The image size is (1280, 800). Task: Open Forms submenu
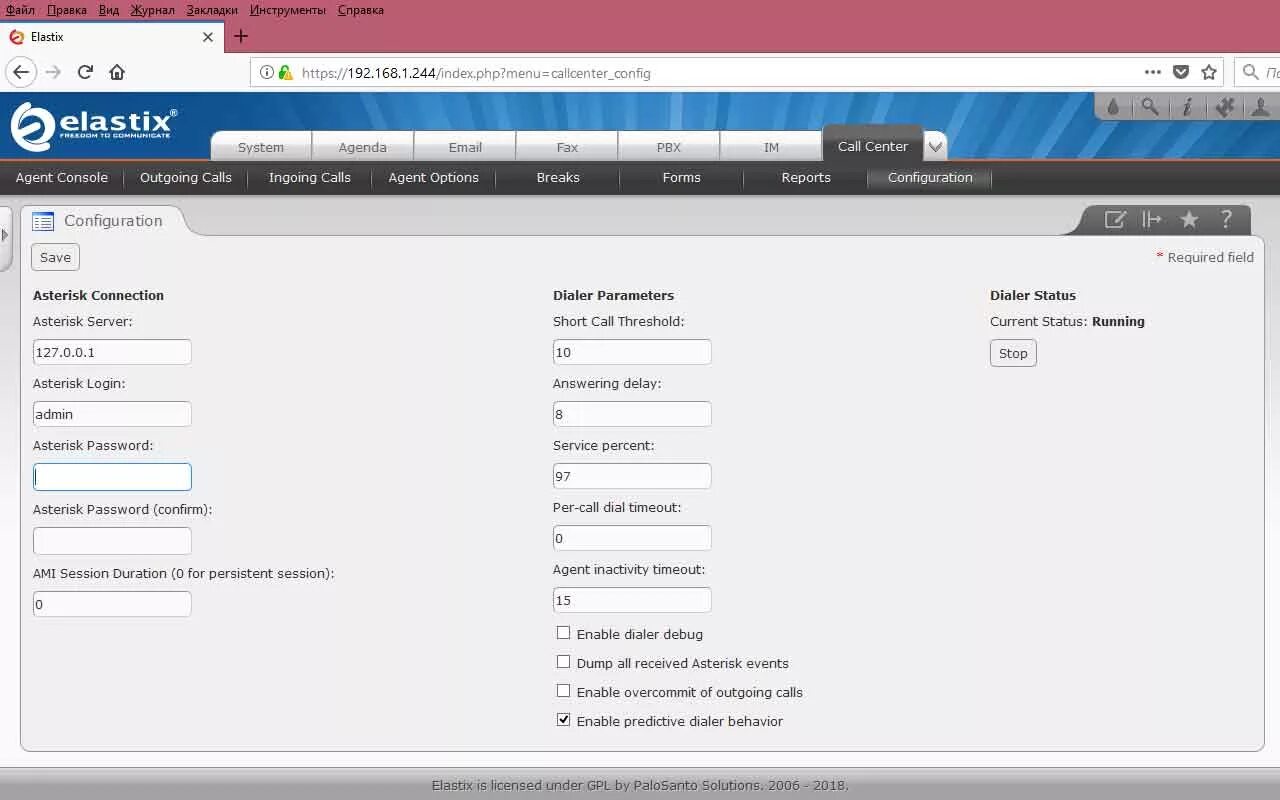pyautogui.click(x=682, y=177)
